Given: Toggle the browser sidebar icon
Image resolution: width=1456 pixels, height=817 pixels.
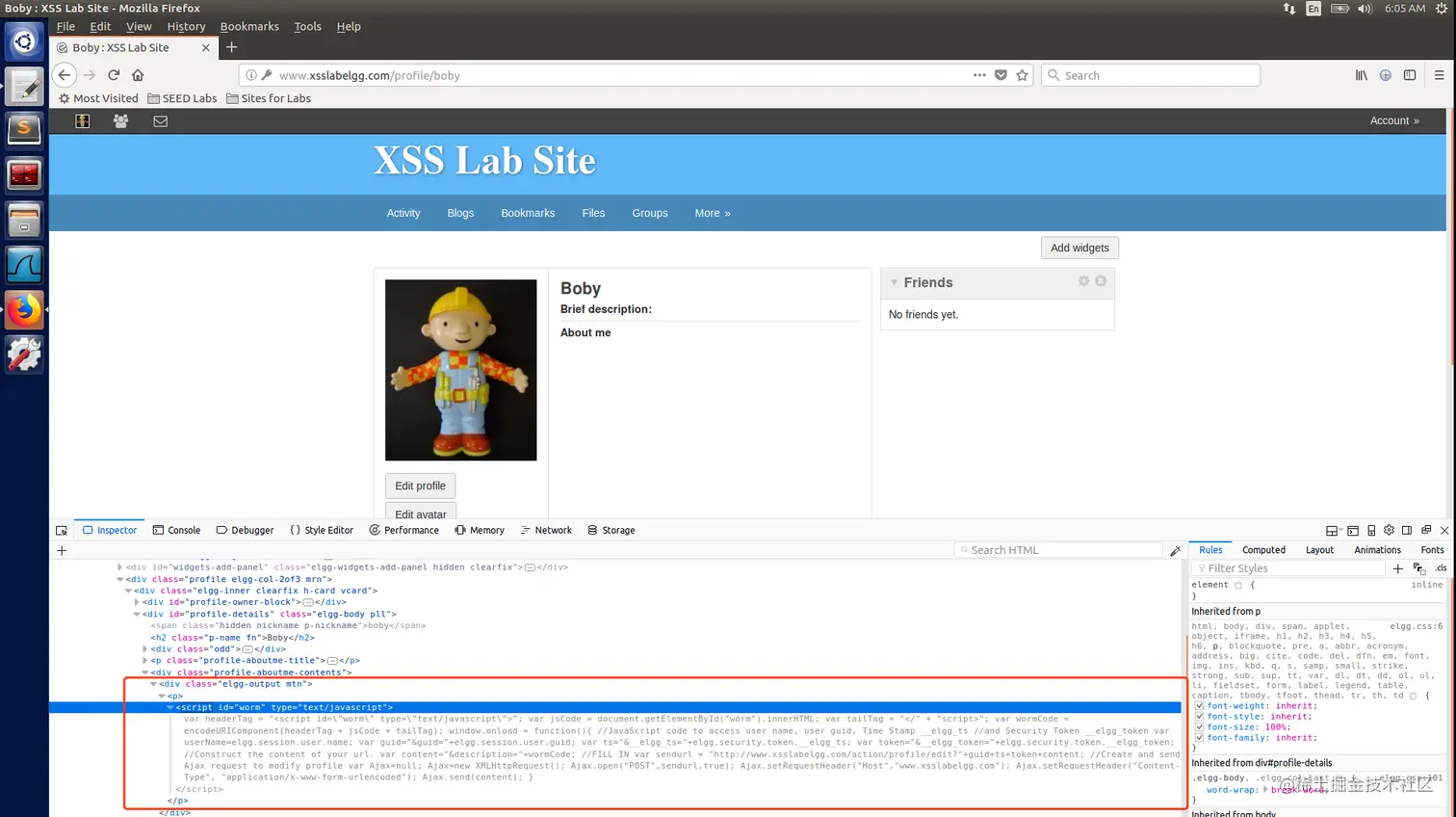Looking at the screenshot, I should click(x=1410, y=75).
